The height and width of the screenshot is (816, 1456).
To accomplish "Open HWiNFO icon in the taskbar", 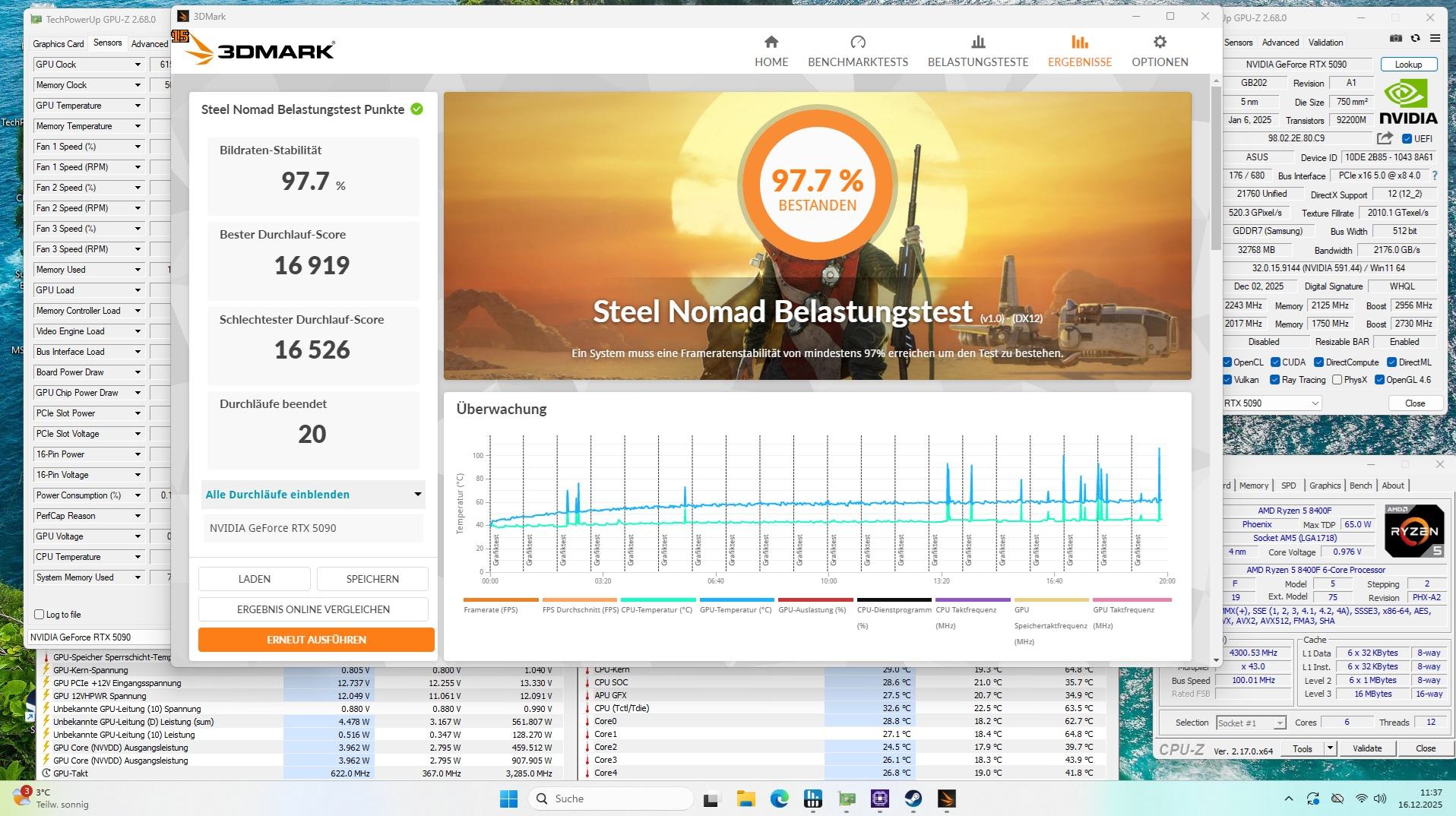I will (813, 799).
